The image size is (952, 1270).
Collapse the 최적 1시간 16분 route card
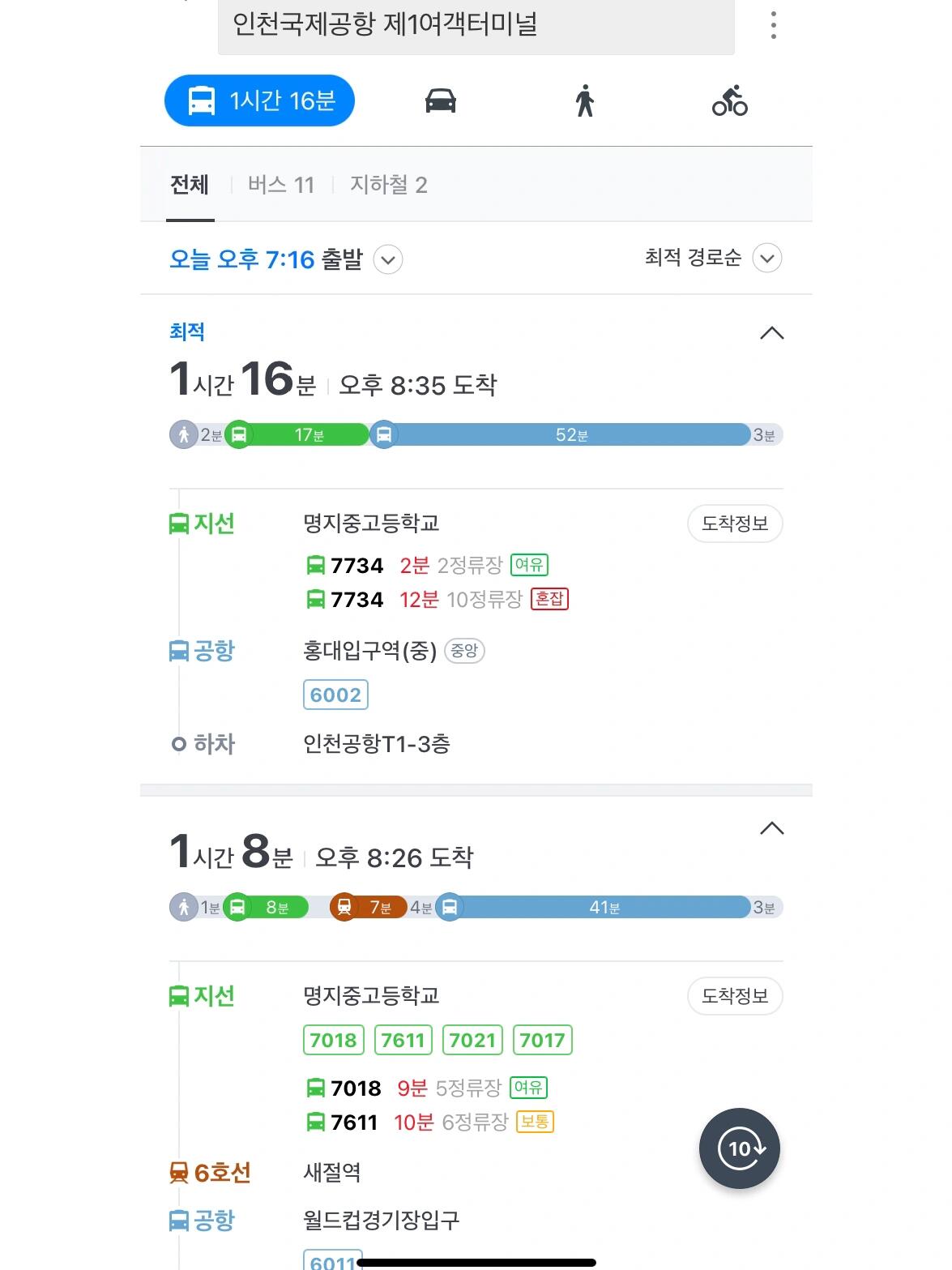[x=772, y=333]
